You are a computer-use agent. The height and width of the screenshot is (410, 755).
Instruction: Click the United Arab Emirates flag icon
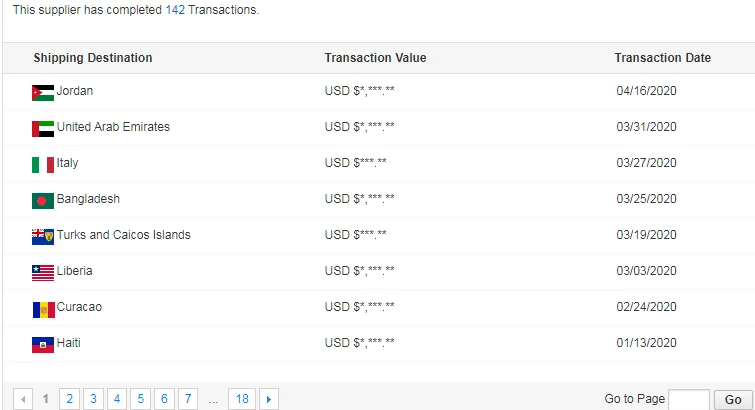[x=43, y=129]
